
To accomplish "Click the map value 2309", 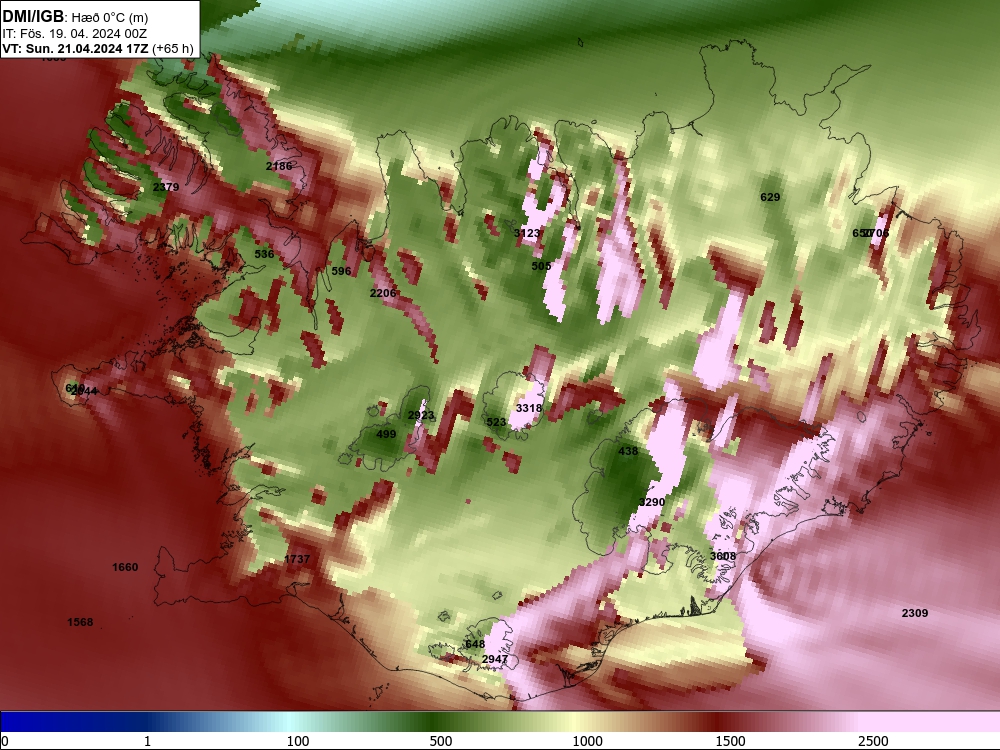I will pos(915,613).
